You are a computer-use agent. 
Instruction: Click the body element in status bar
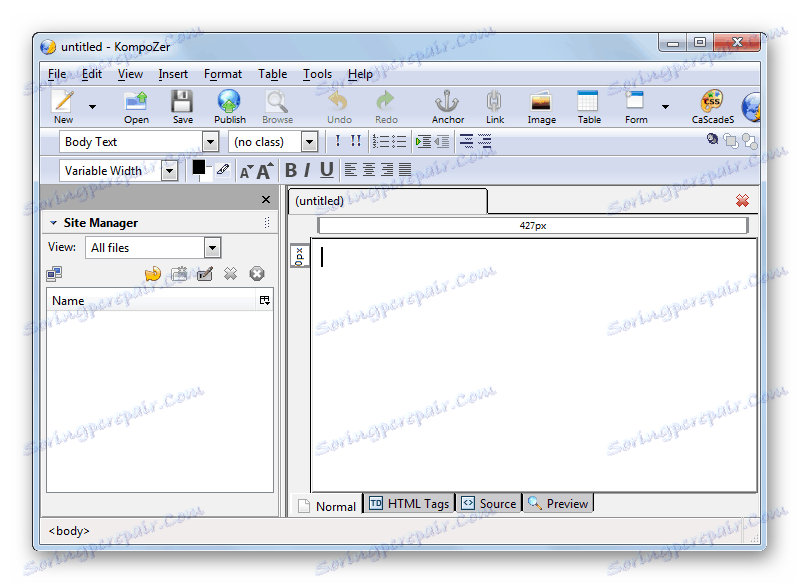click(x=67, y=531)
